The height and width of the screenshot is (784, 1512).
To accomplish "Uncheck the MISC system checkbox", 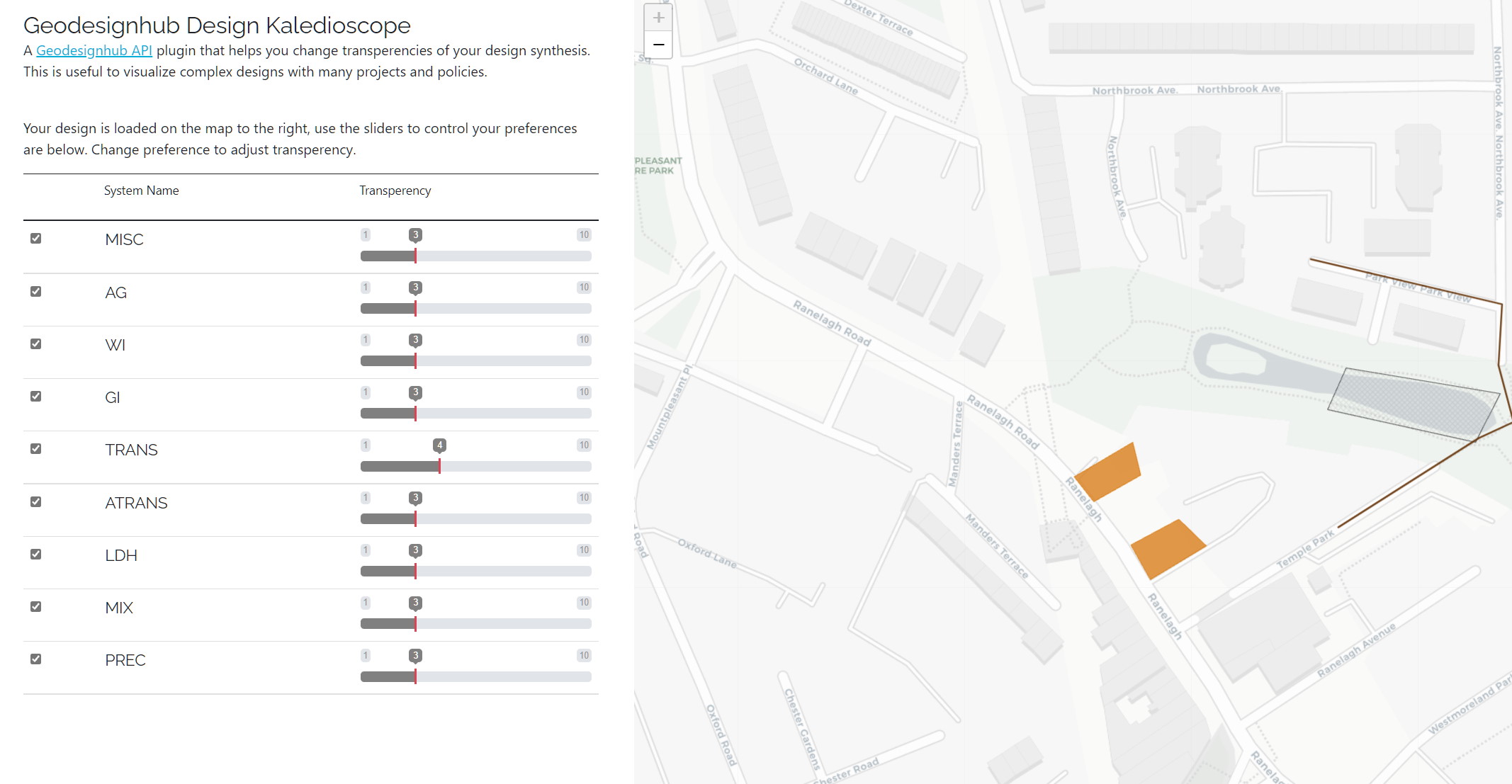I will click(x=36, y=239).
